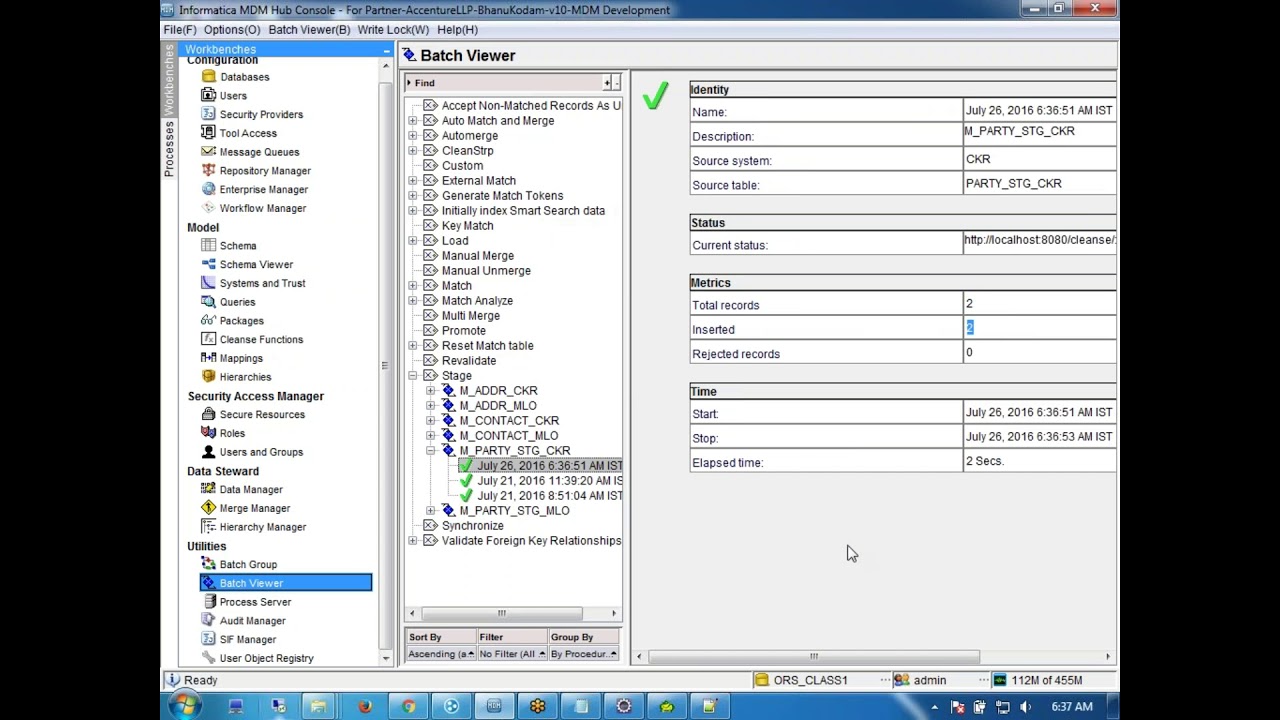
Task: Collapse the Workbenches panel header button
Action: tap(386, 50)
